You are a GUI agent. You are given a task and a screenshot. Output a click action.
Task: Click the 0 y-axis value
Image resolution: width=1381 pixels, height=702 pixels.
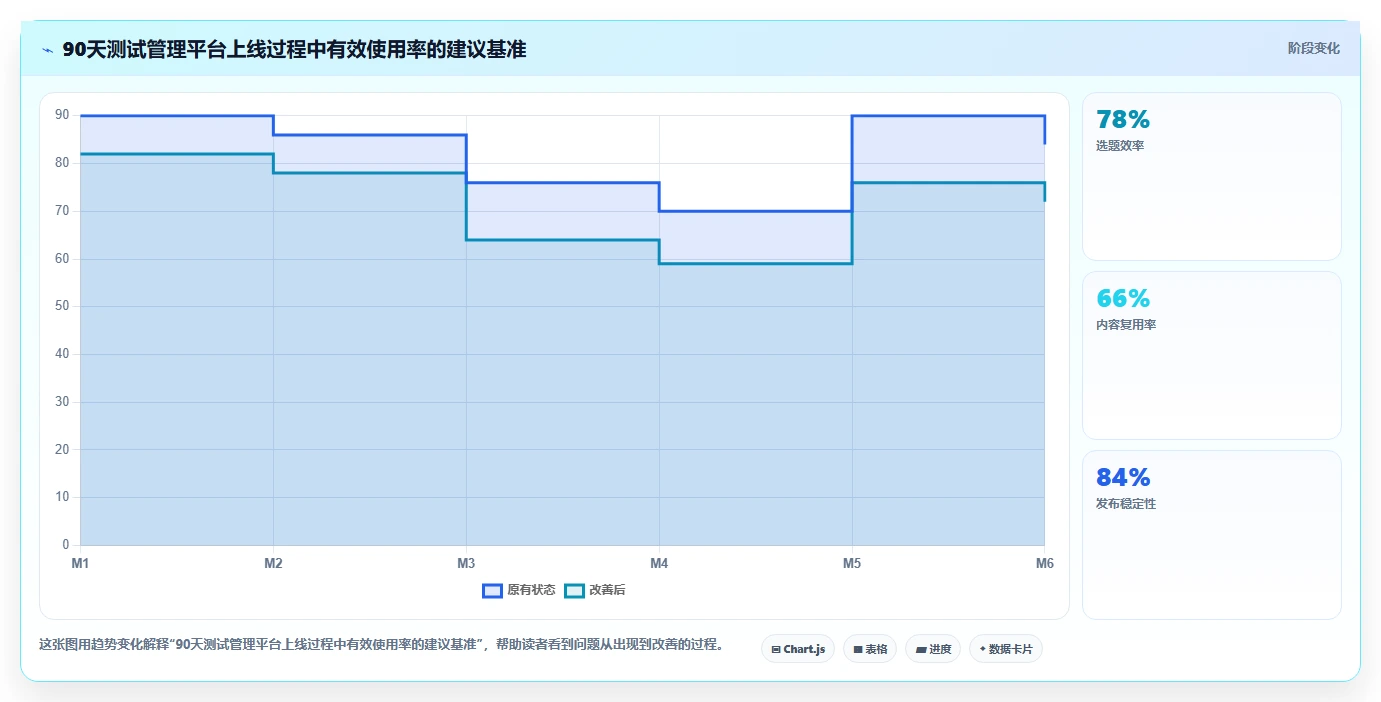click(66, 545)
